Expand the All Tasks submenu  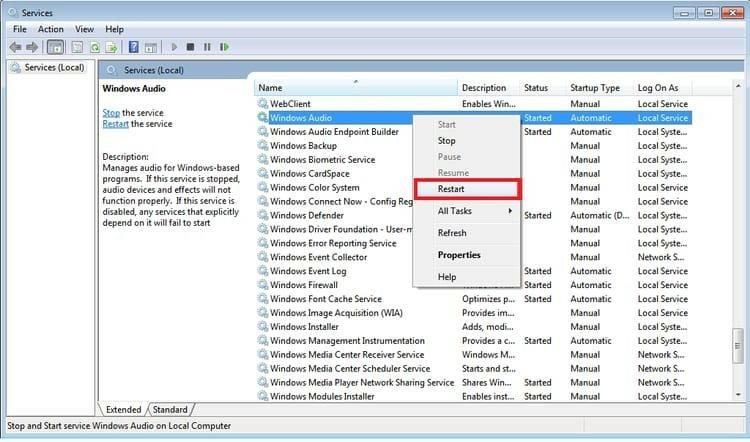pyautogui.click(x=467, y=211)
